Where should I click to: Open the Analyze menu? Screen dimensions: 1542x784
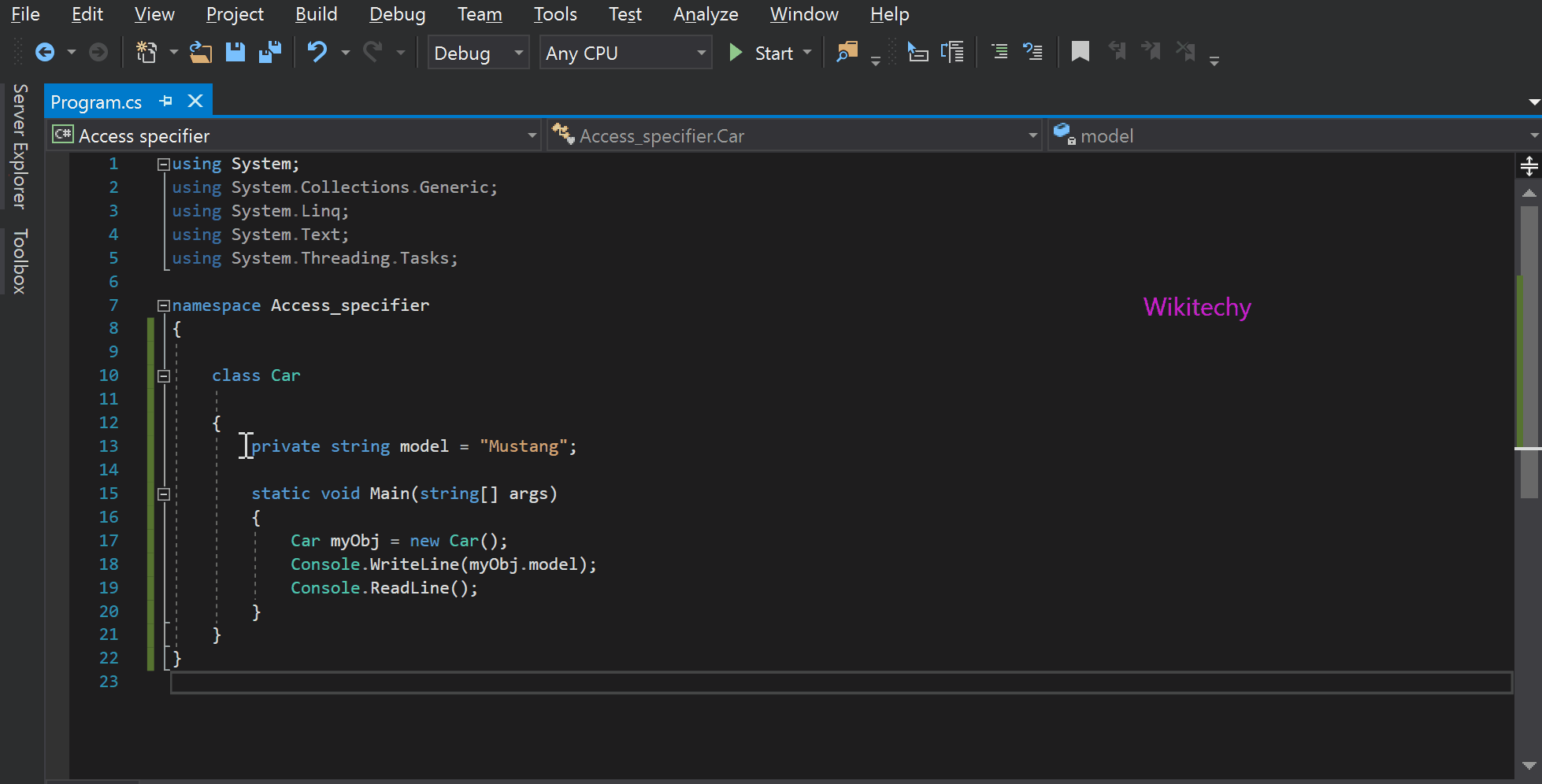705,14
